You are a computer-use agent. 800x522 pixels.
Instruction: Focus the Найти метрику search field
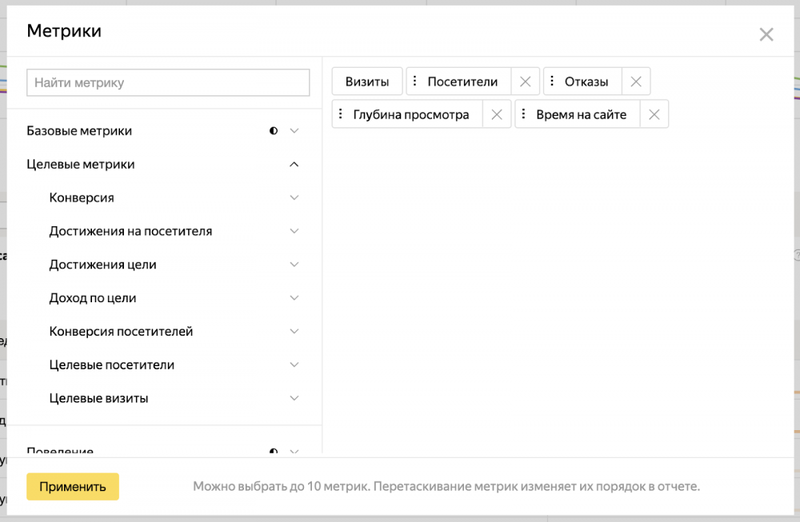pyautogui.click(x=168, y=83)
